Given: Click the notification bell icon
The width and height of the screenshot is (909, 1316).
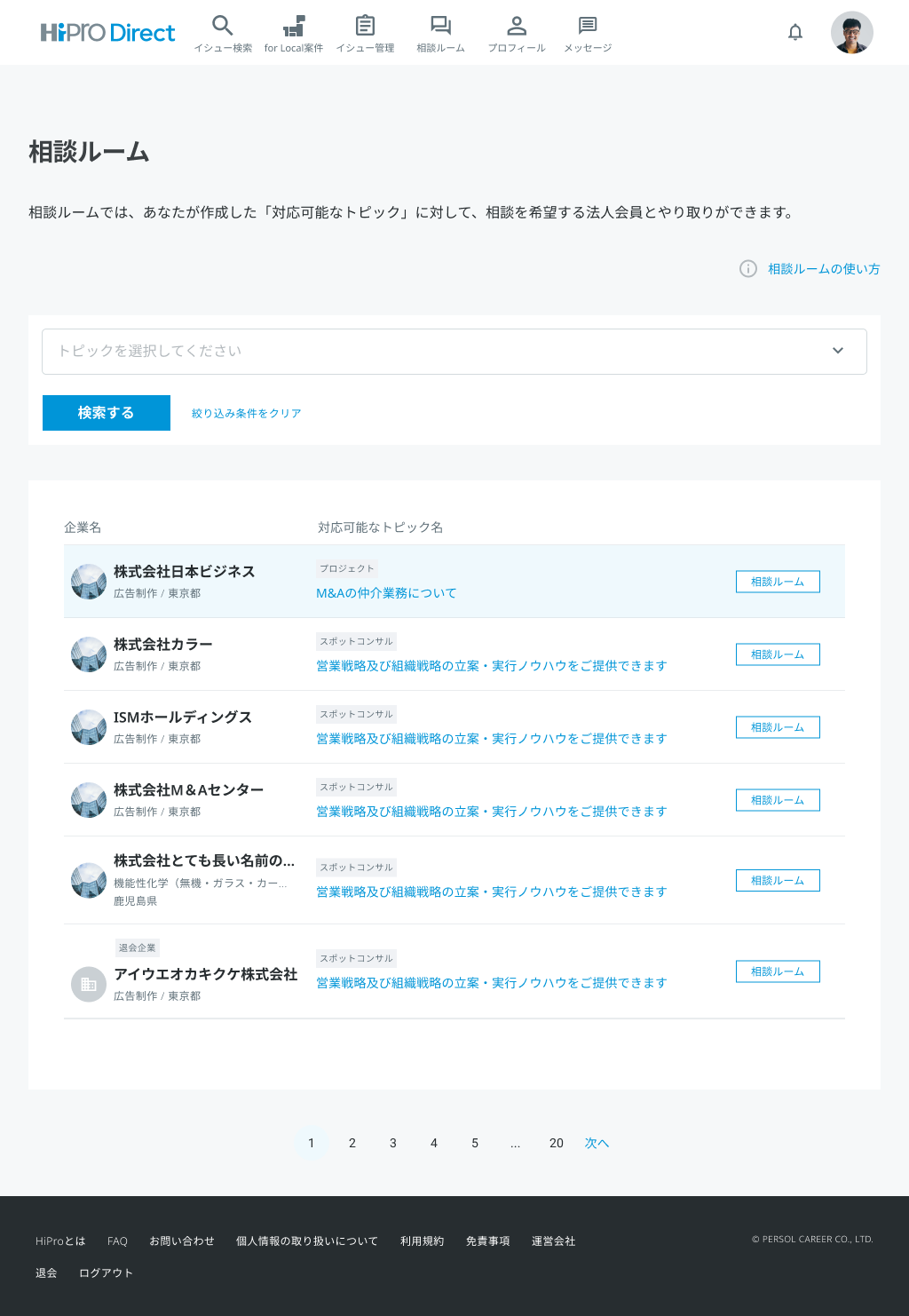Looking at the screenshot, I should pos(795,33).
